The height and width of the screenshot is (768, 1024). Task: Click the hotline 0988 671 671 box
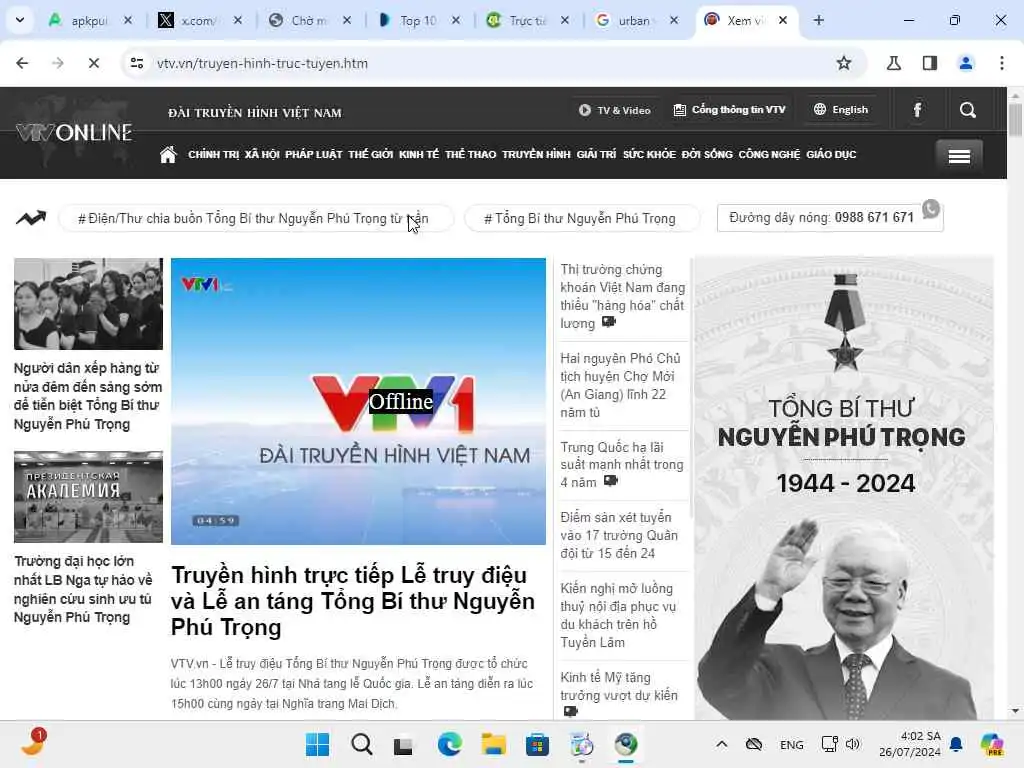(829, 217)
